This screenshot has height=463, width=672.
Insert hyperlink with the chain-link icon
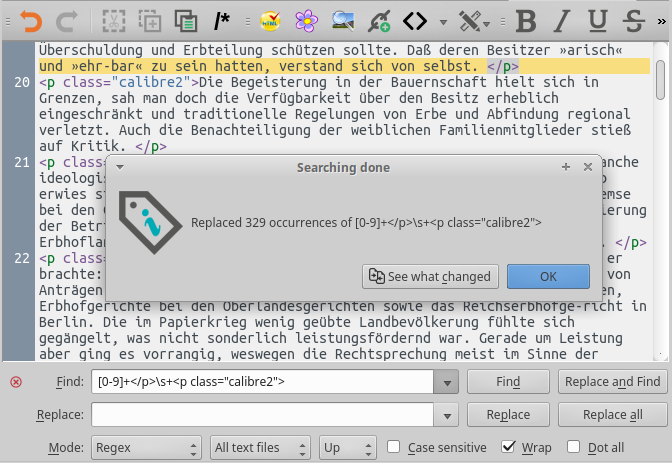[x=379, y=21]
